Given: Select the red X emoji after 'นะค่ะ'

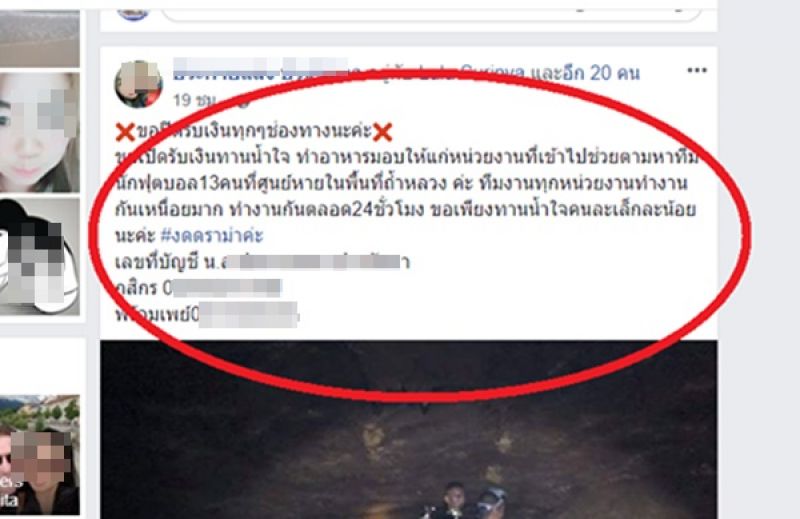Looking at the screenshot, I should coord(382,132).
